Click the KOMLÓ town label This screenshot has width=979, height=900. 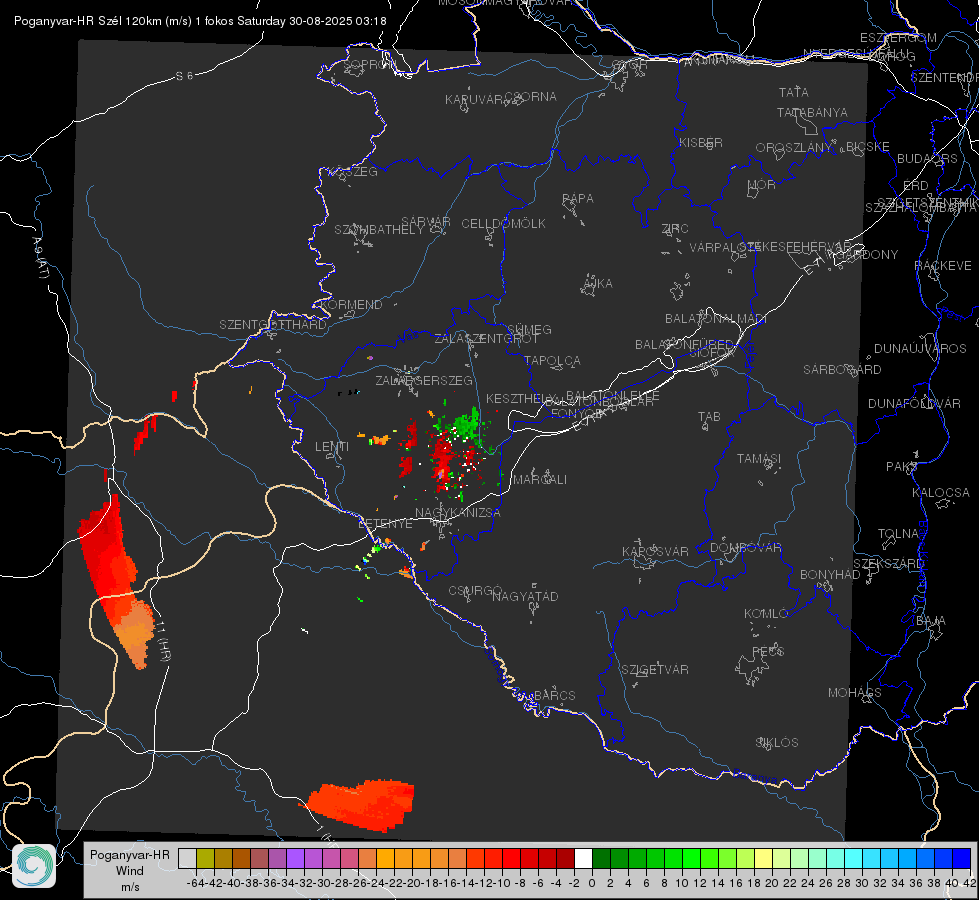click(766, 614)
